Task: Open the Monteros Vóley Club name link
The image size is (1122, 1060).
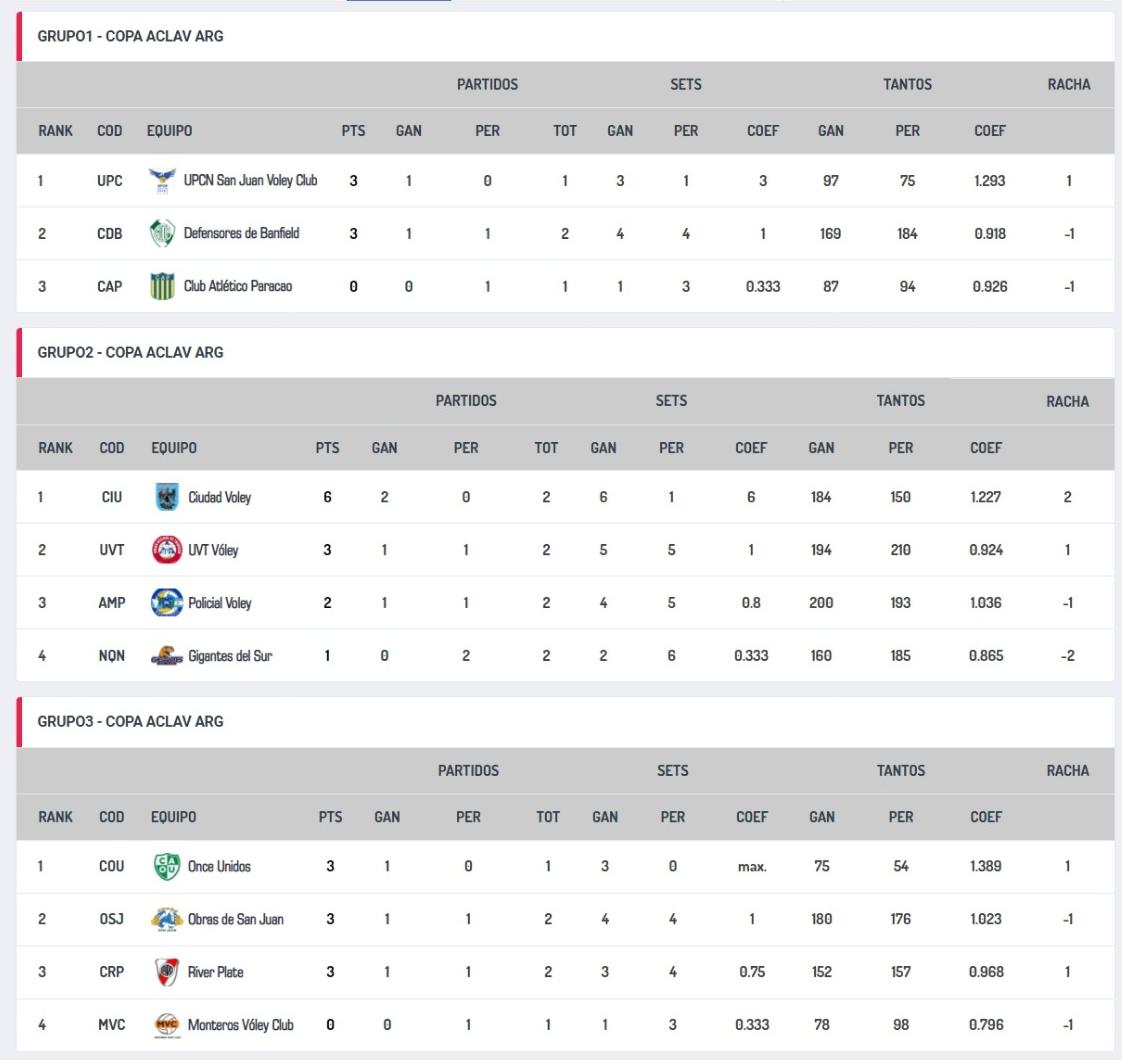Action: click(x=241, y=1025)
